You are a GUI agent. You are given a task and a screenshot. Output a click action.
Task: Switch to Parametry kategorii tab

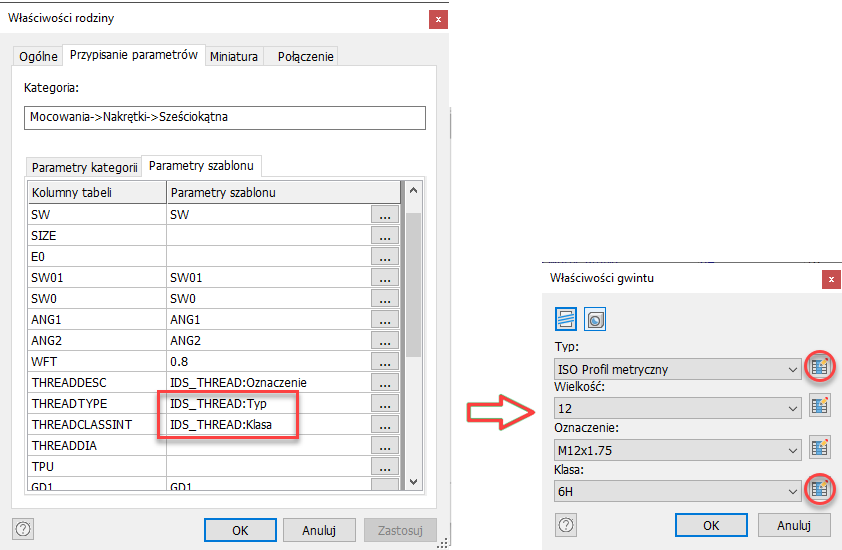pos(84,167)
